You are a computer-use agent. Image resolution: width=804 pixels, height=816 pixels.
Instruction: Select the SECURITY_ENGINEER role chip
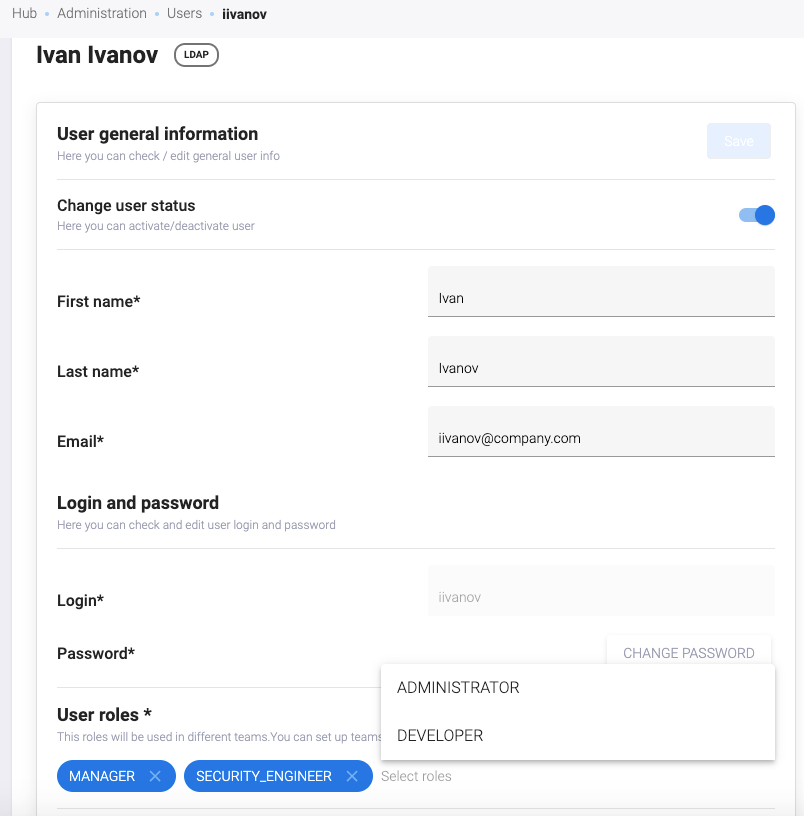point(264,776)
